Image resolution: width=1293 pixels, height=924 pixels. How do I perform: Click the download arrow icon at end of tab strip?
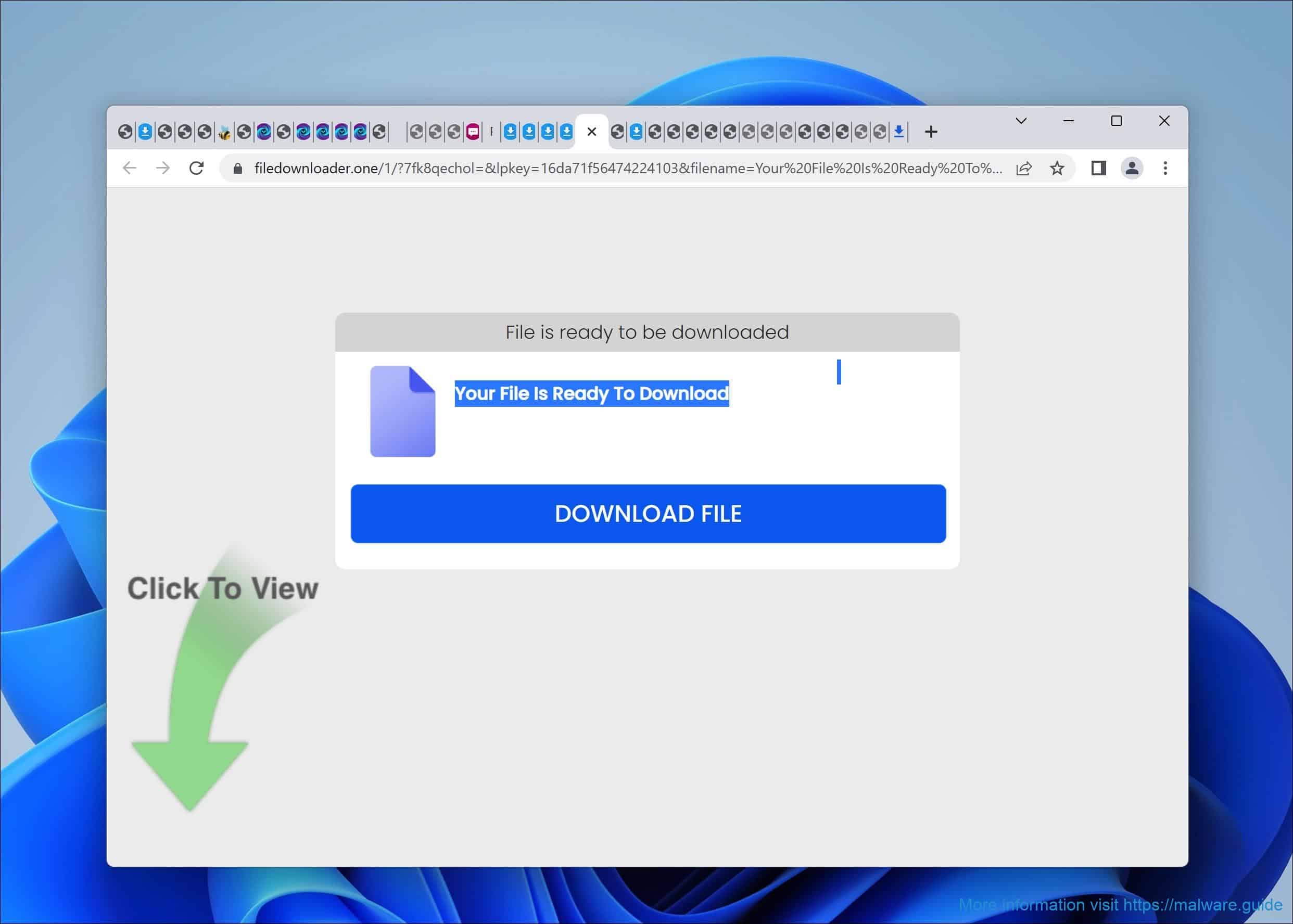click(x=898, y=131)
